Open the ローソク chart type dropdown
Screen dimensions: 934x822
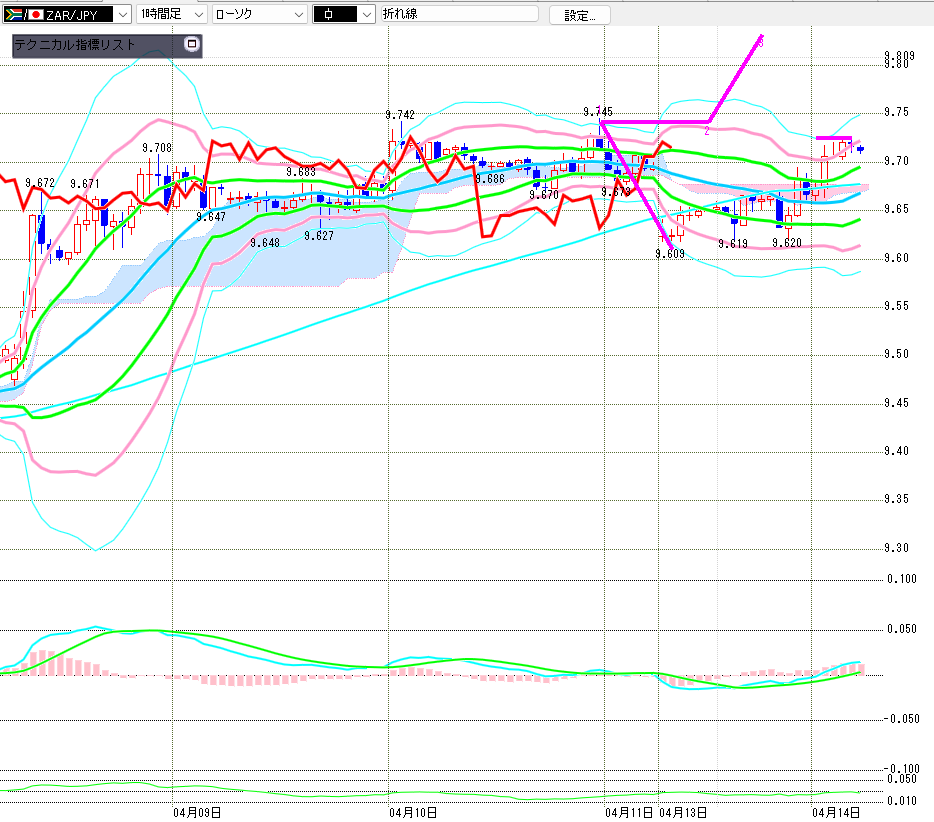click(298, 15)
